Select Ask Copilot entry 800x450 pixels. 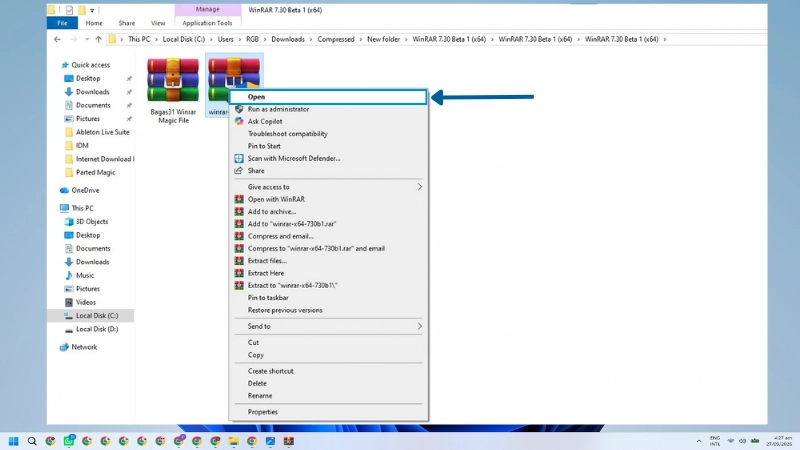click(x=328, y=121)
